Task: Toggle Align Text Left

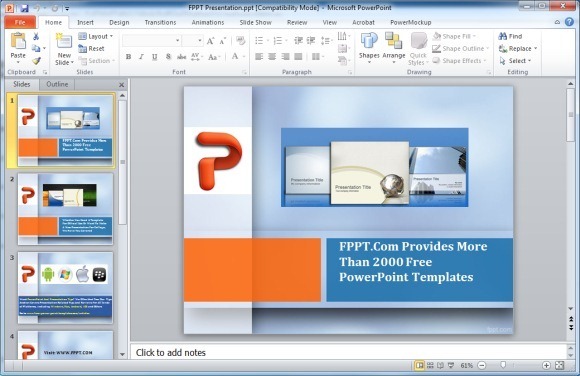Action: tap(259, 57)
